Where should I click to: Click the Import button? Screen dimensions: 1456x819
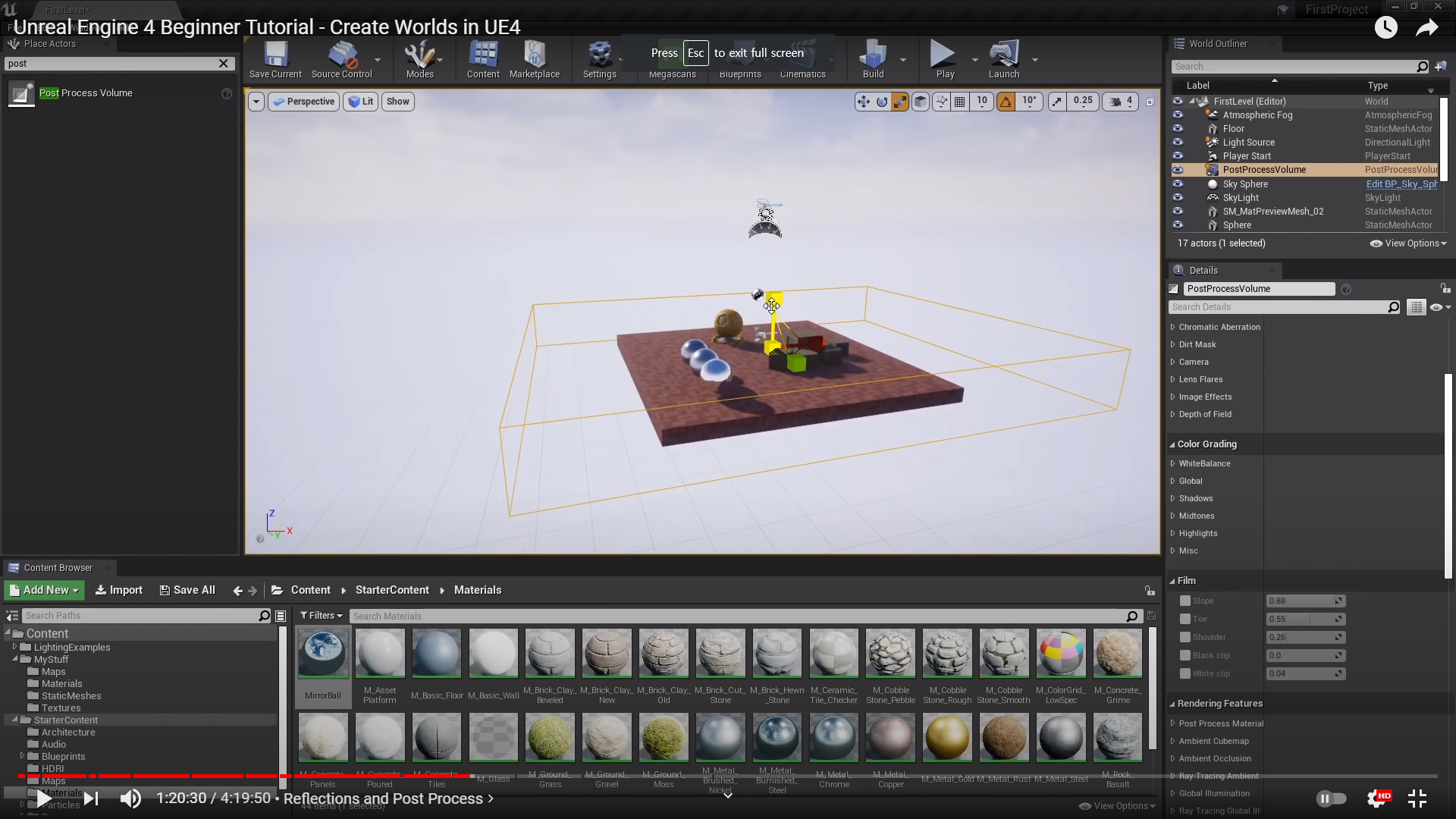[119, 590]
